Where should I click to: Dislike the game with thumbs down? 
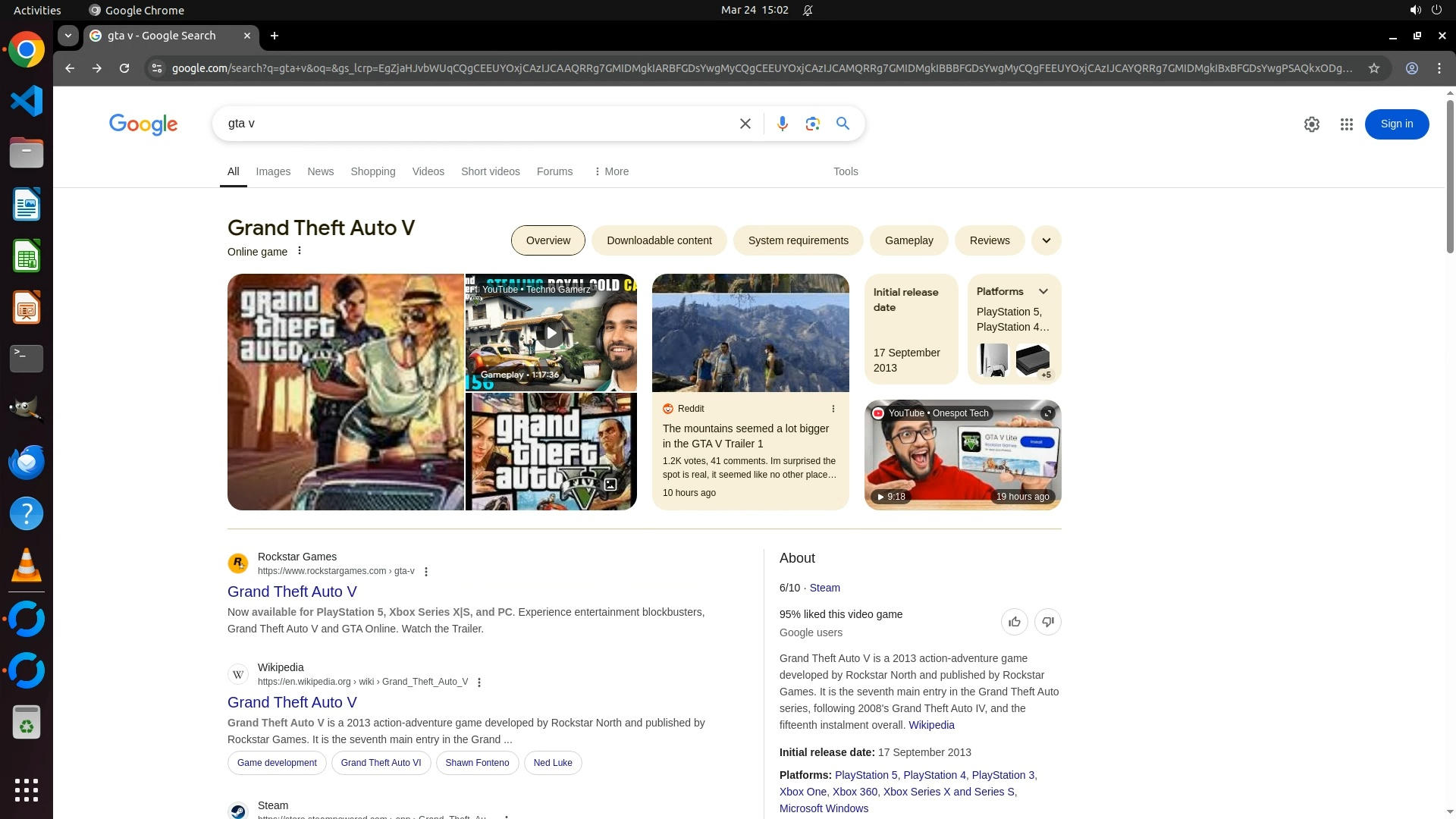1047,622
